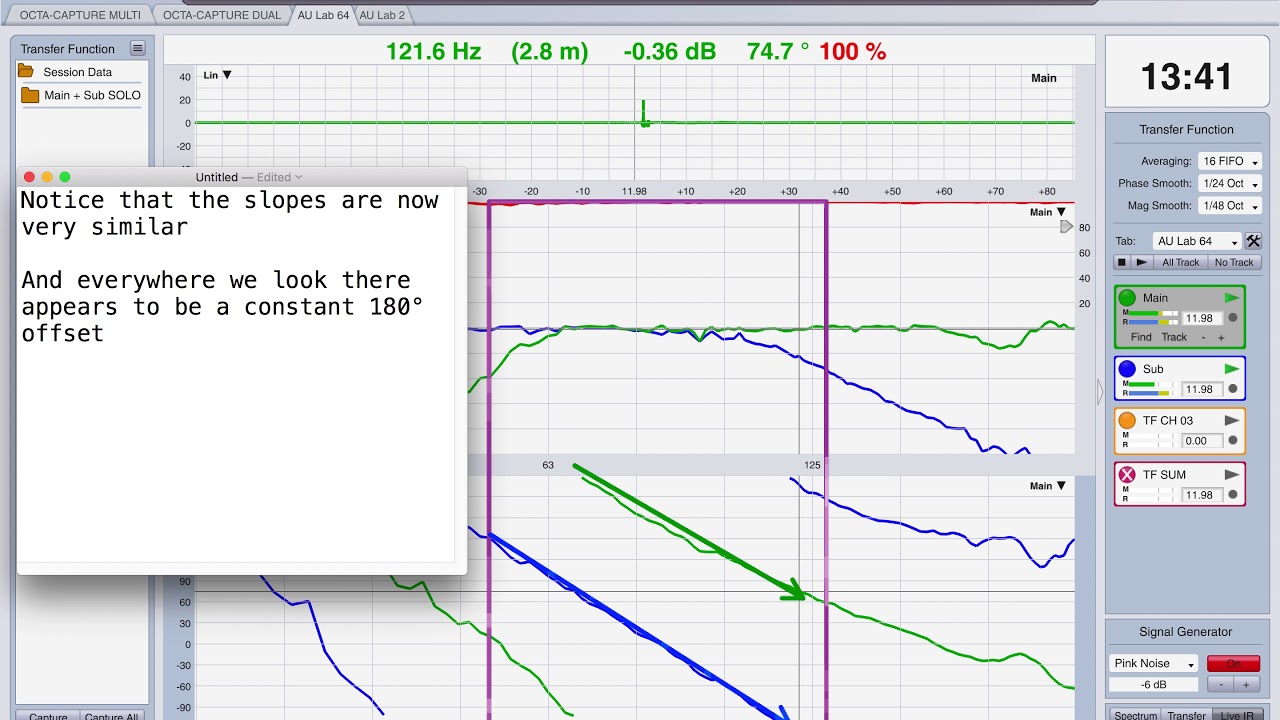Increase Main delay with plus button
Viewport: 1280px width, 720px height.
click(x=1221, y=337)
